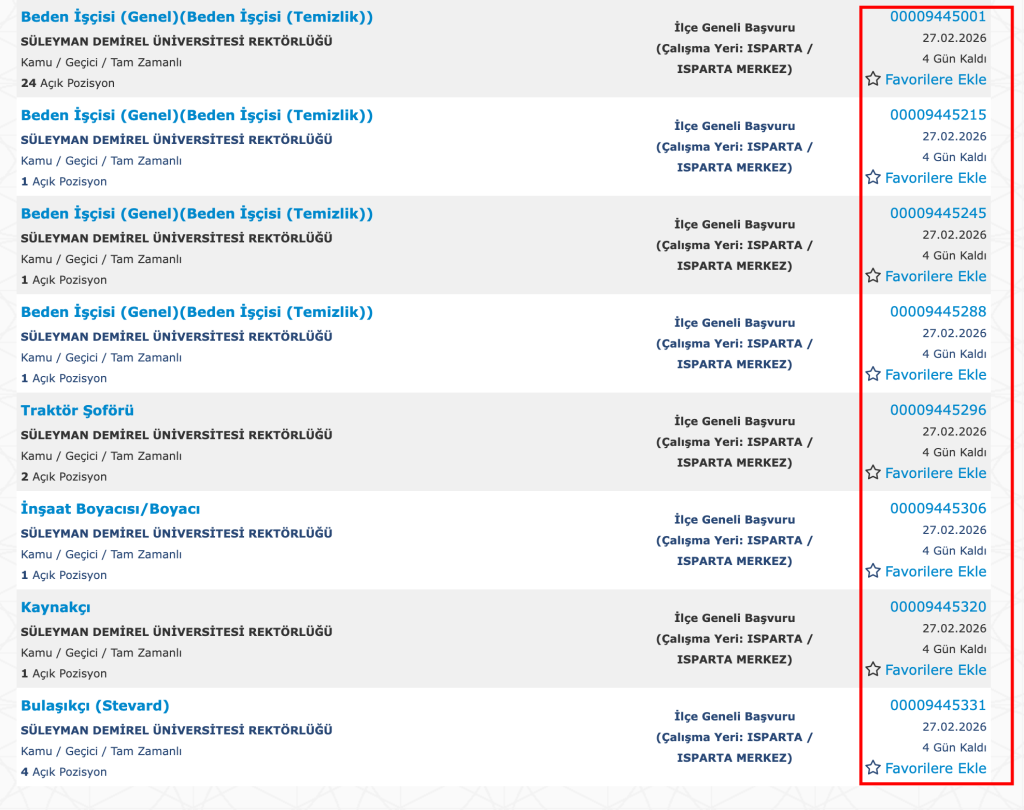Star the job listing numbered 00009445245
1024x810 pixels.
pyautogui.click(x=873, y=276)
